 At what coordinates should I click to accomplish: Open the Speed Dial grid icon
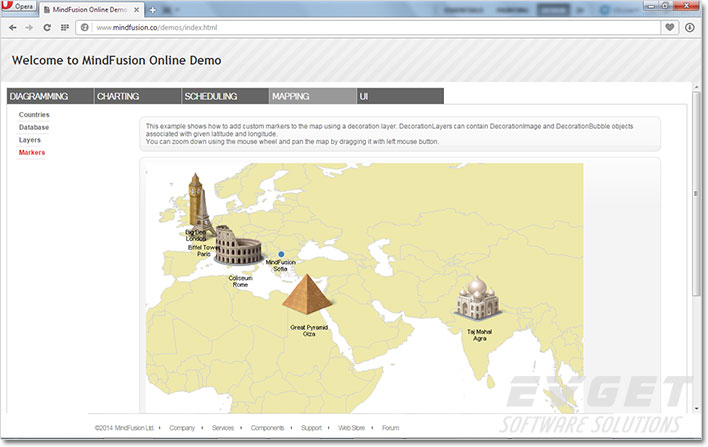pyautogui.click(x=65, y=28)
